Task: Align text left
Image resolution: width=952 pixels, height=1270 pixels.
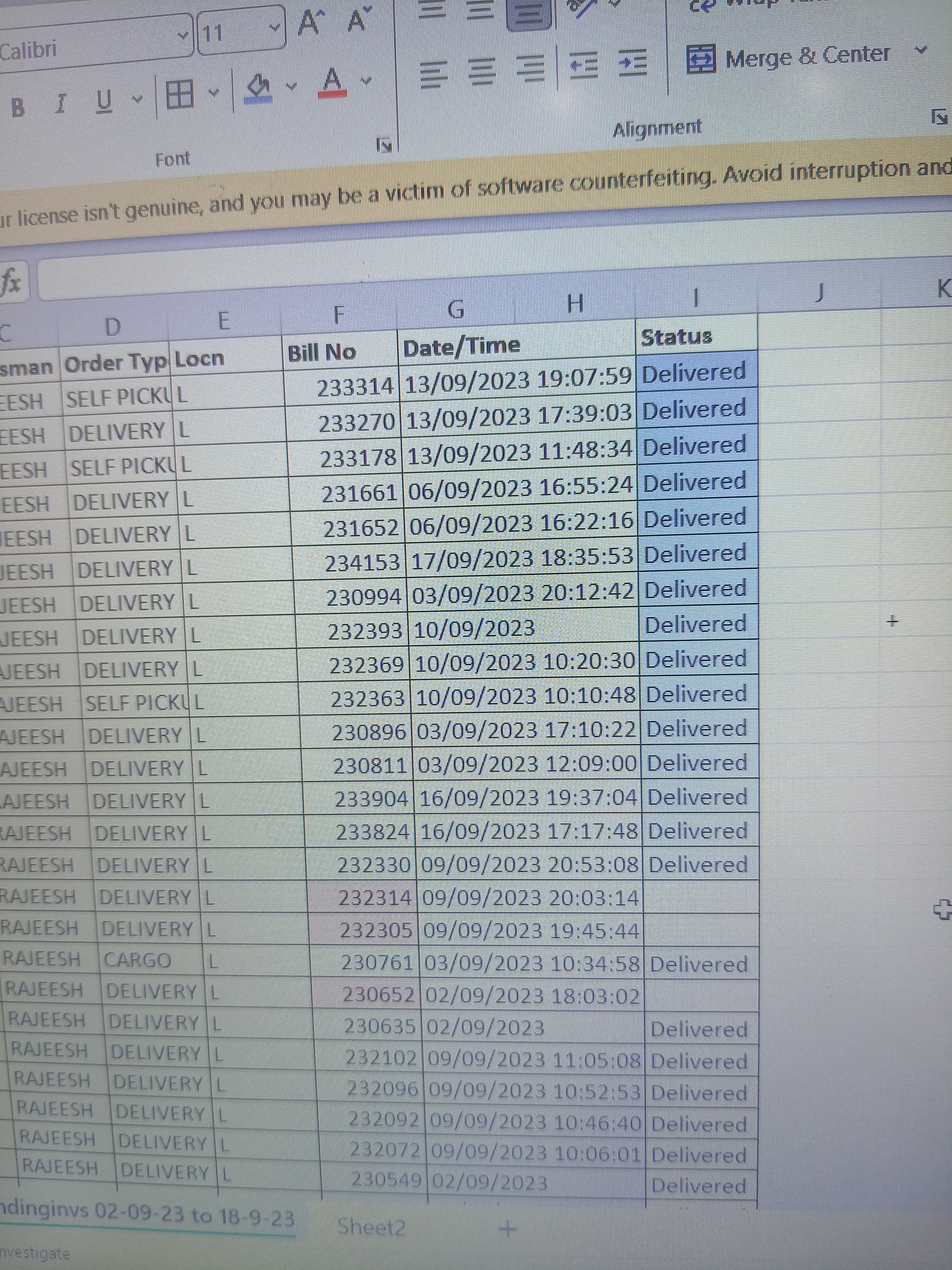Action: coord(434,75)
